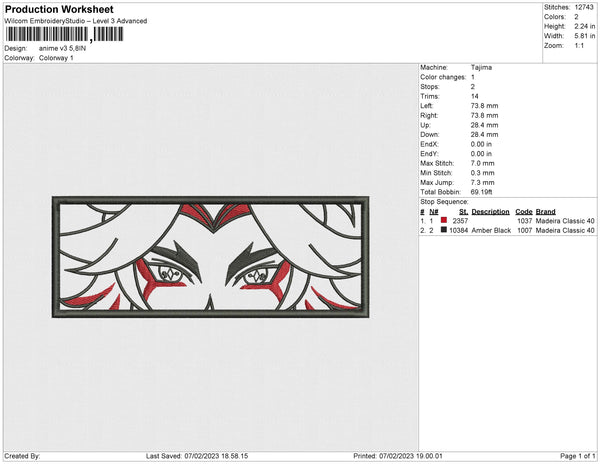Screen dimensions: 600x464
Task: Click the 'Page 1 of 1' footer text
Action: tap(577, 456)
